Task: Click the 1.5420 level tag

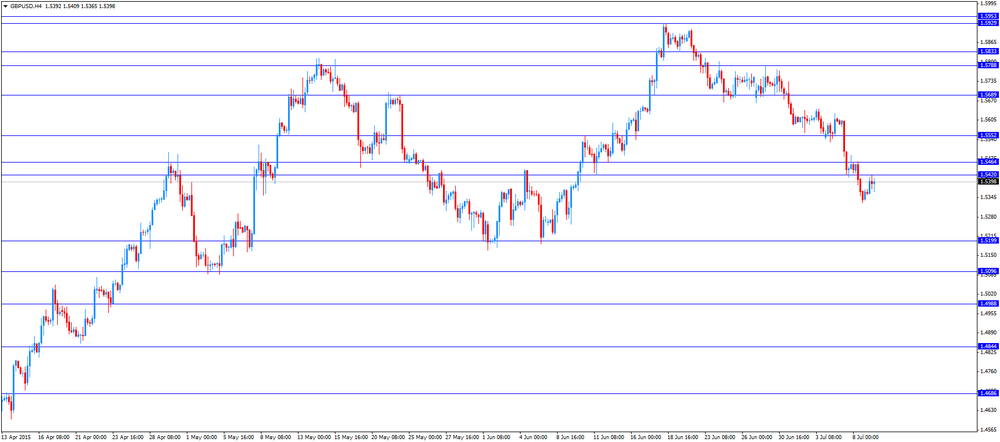Action: click(x=987, y=175)
